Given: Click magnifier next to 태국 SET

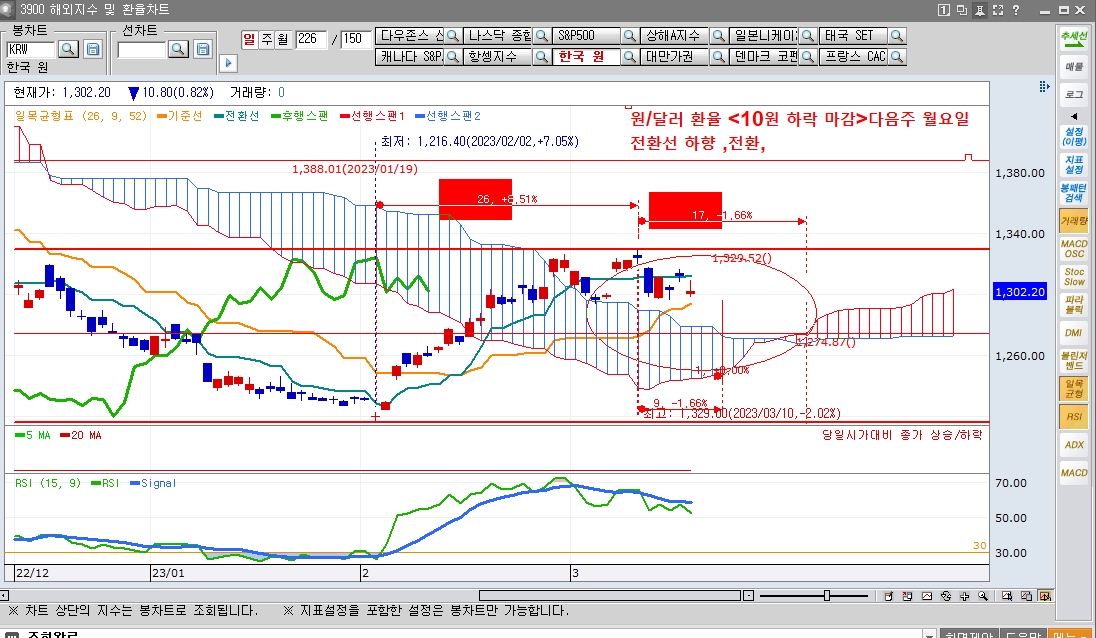Looking at the screenshot, I should tap(897, 36).
